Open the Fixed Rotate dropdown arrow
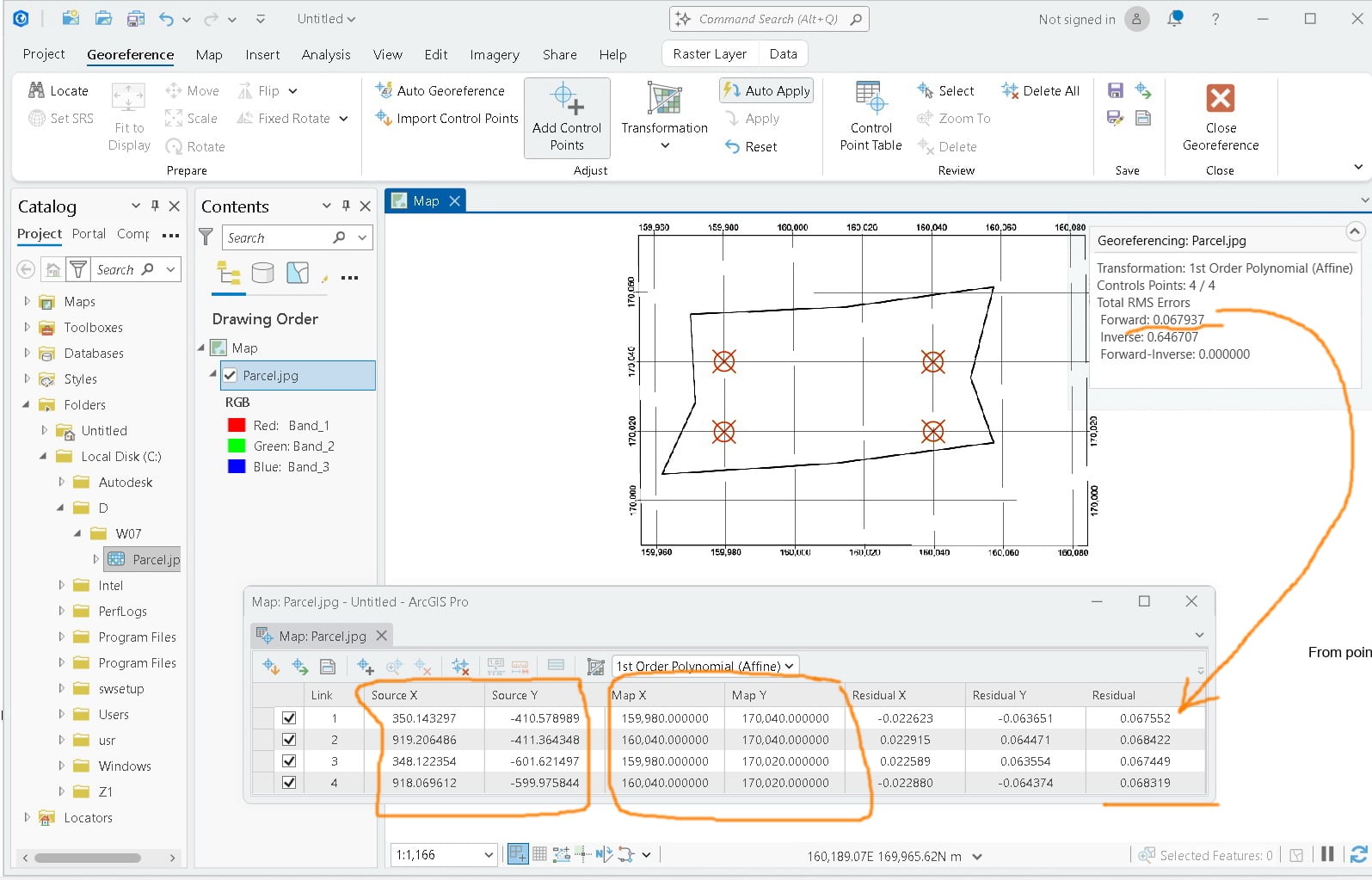 tap(343, 119)
